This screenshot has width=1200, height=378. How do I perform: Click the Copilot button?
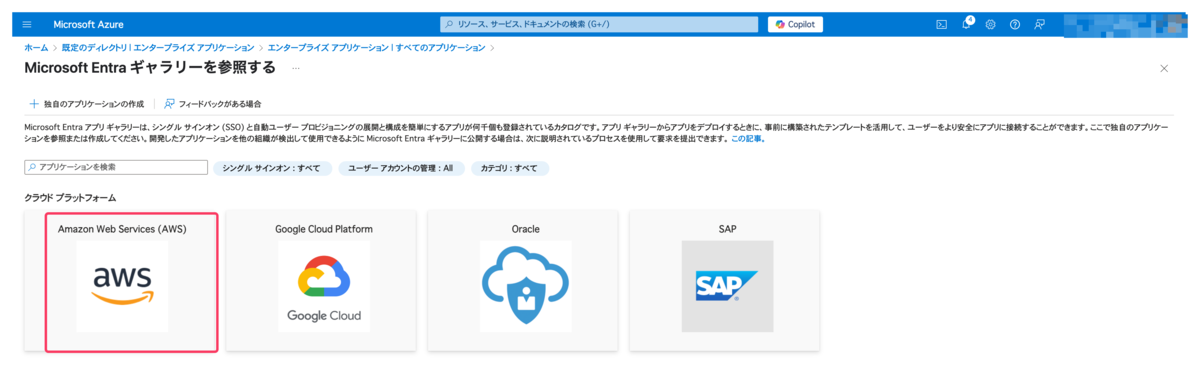pos(795,24)
